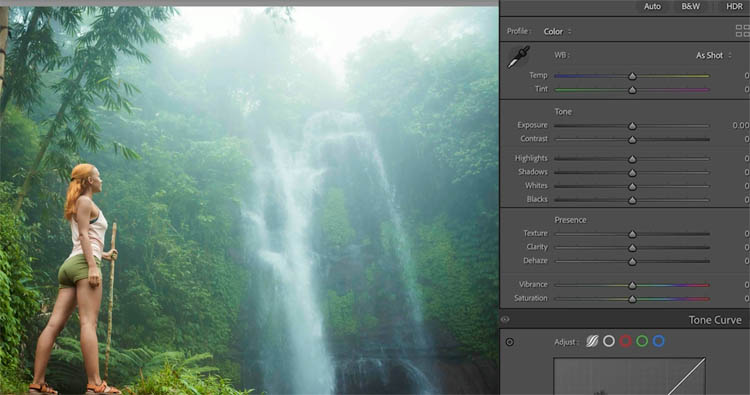The width and height of the screenshot is (750, 395).
Task: Toggle Tone Curve panel visibility eye
Action: point(505,319)
